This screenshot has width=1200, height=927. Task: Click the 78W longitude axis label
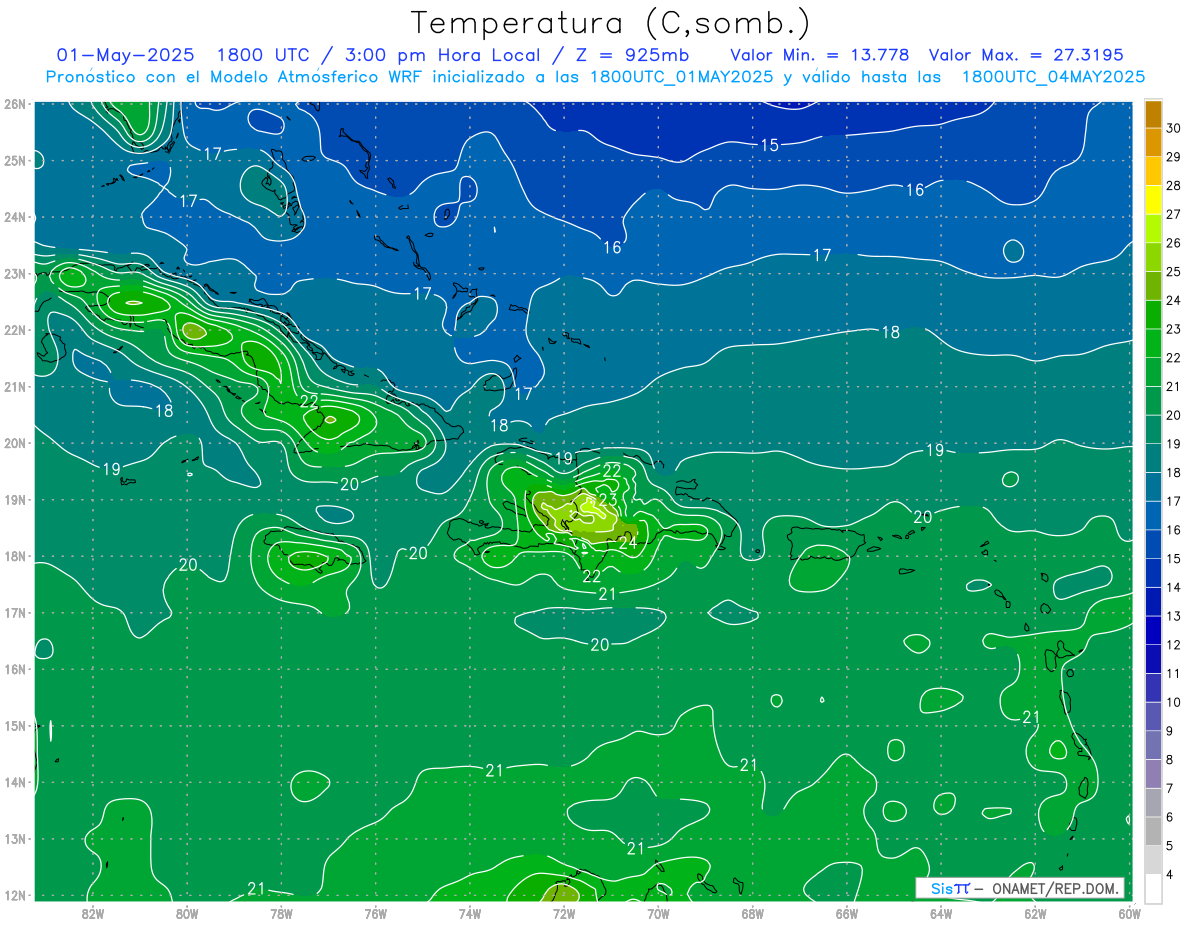281,913
